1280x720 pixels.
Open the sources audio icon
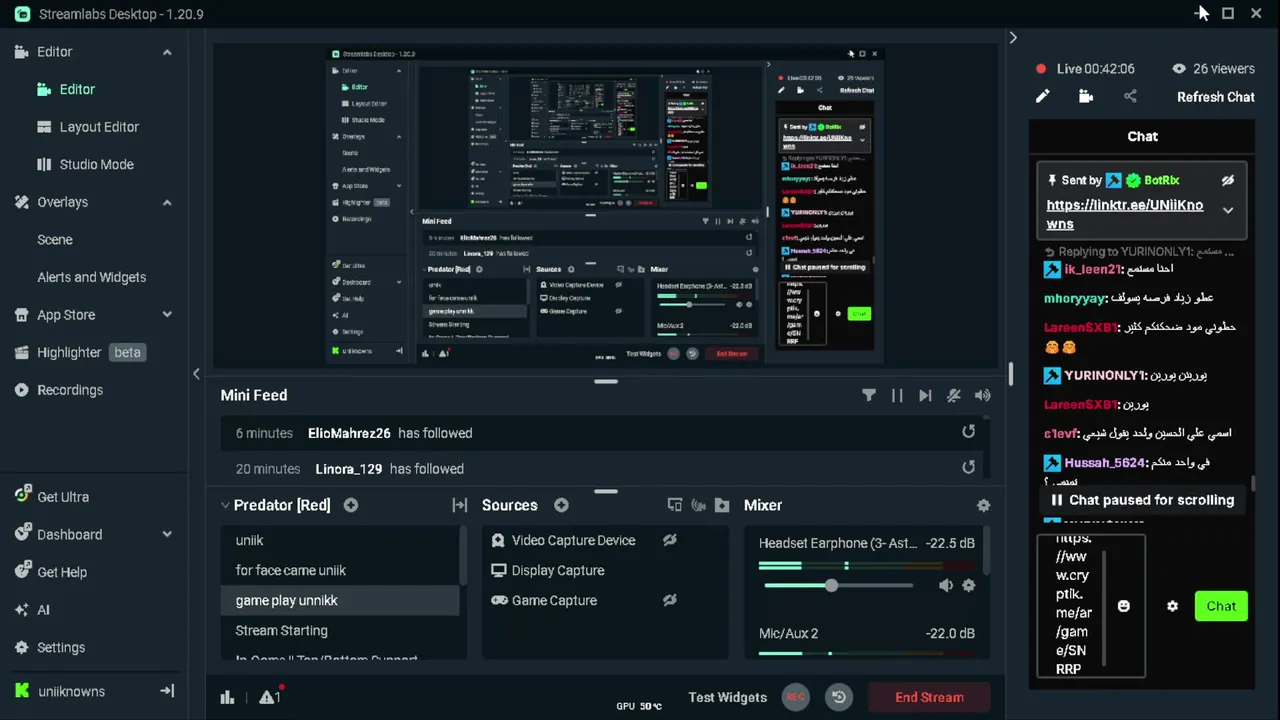click(699, 505)
